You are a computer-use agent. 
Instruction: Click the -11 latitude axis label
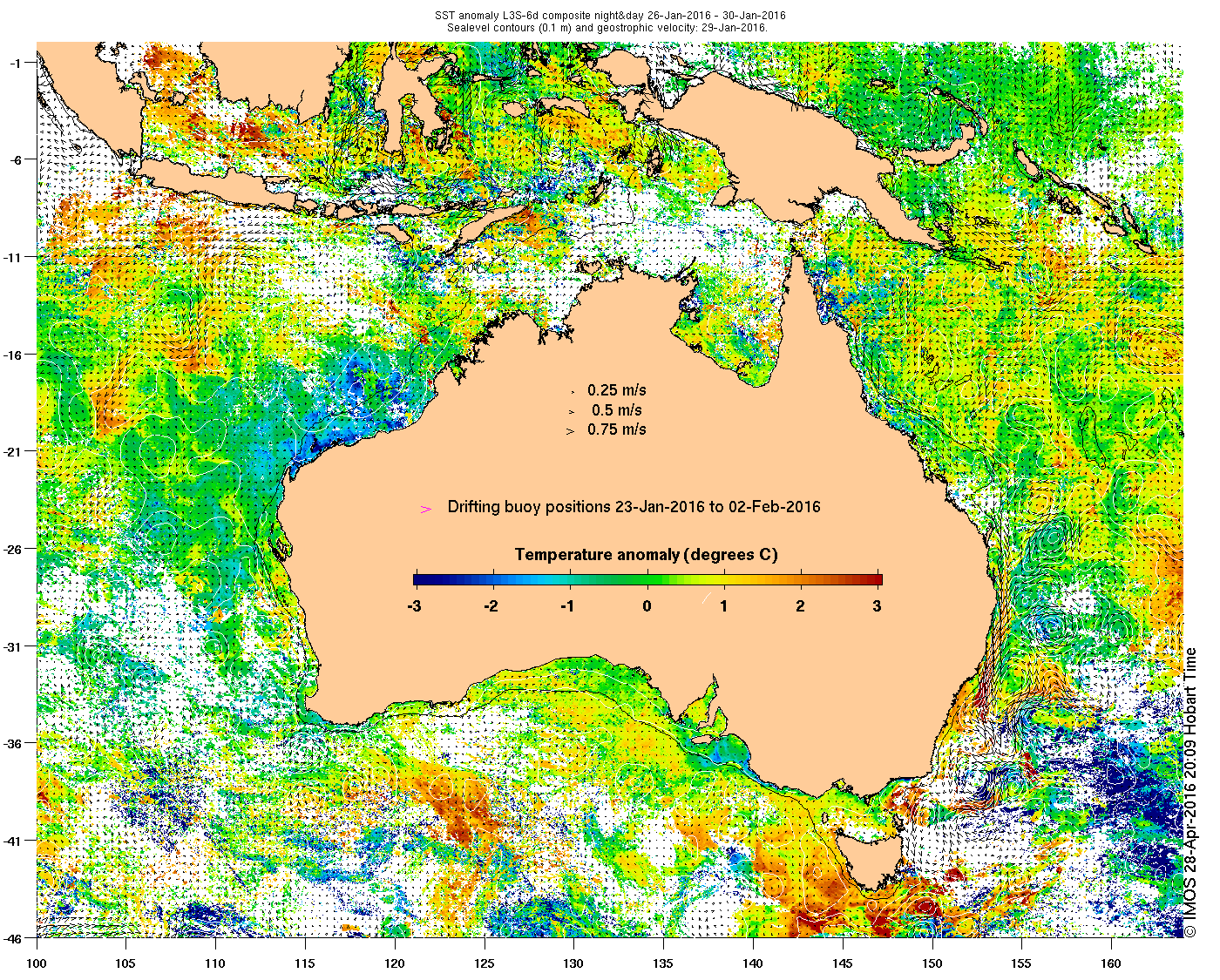click(15, 257)
